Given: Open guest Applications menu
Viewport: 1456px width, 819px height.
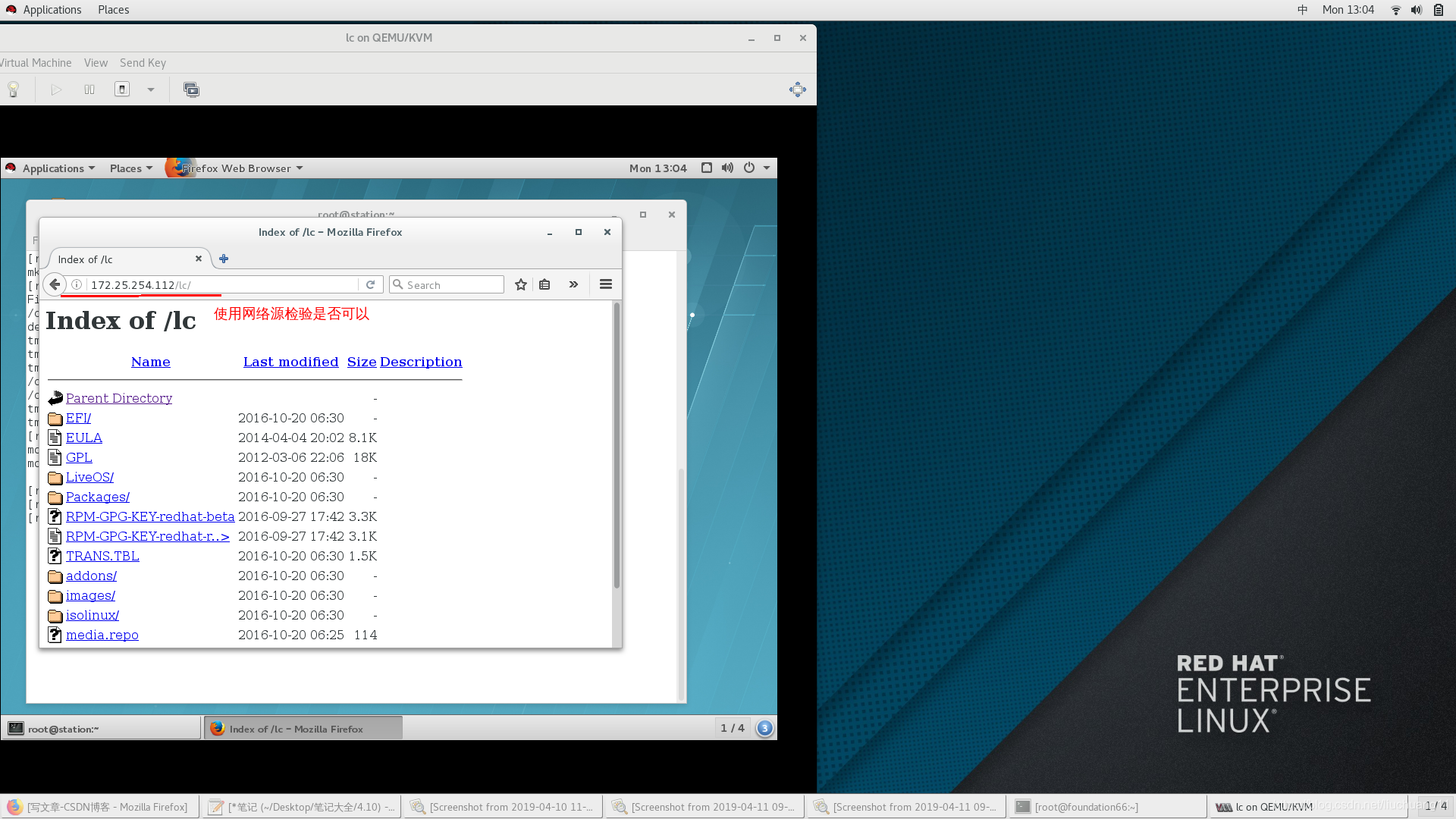Looking at the screenshot, I should 58,168.
